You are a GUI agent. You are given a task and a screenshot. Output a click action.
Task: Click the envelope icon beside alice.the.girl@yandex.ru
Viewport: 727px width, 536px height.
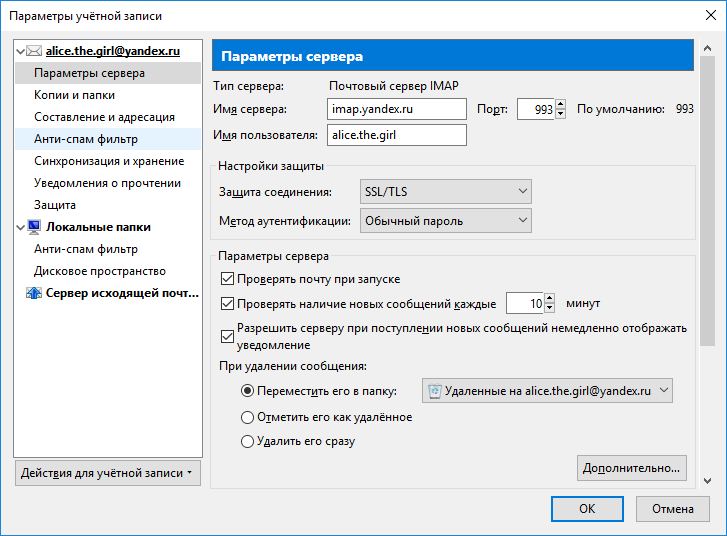pyautogui.click(x=35, y=51)
